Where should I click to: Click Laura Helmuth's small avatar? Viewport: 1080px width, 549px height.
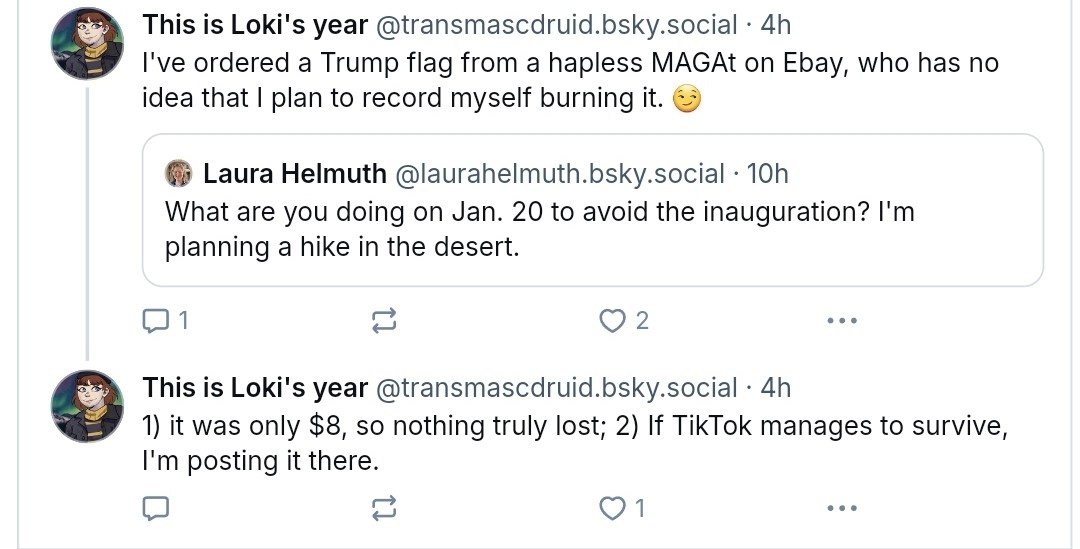(x=178, y=173)
